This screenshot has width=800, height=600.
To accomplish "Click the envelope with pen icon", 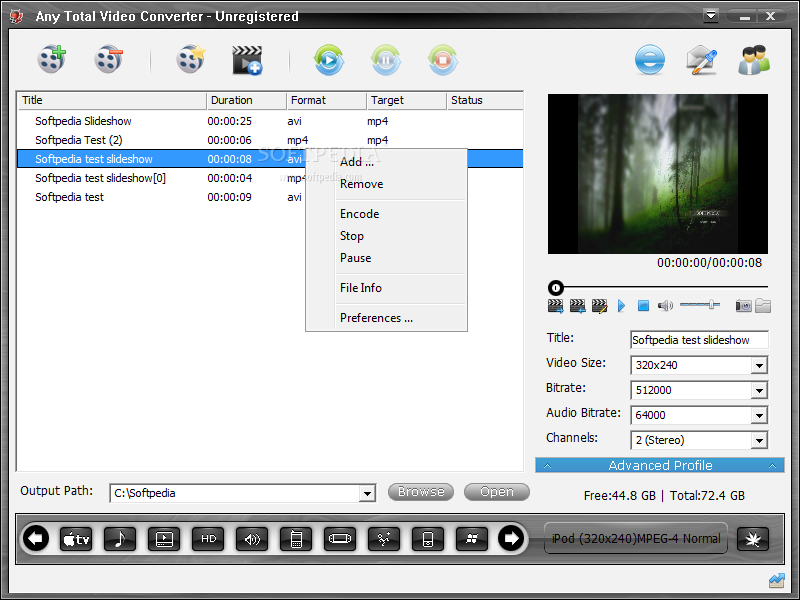I will click(702, 60).
